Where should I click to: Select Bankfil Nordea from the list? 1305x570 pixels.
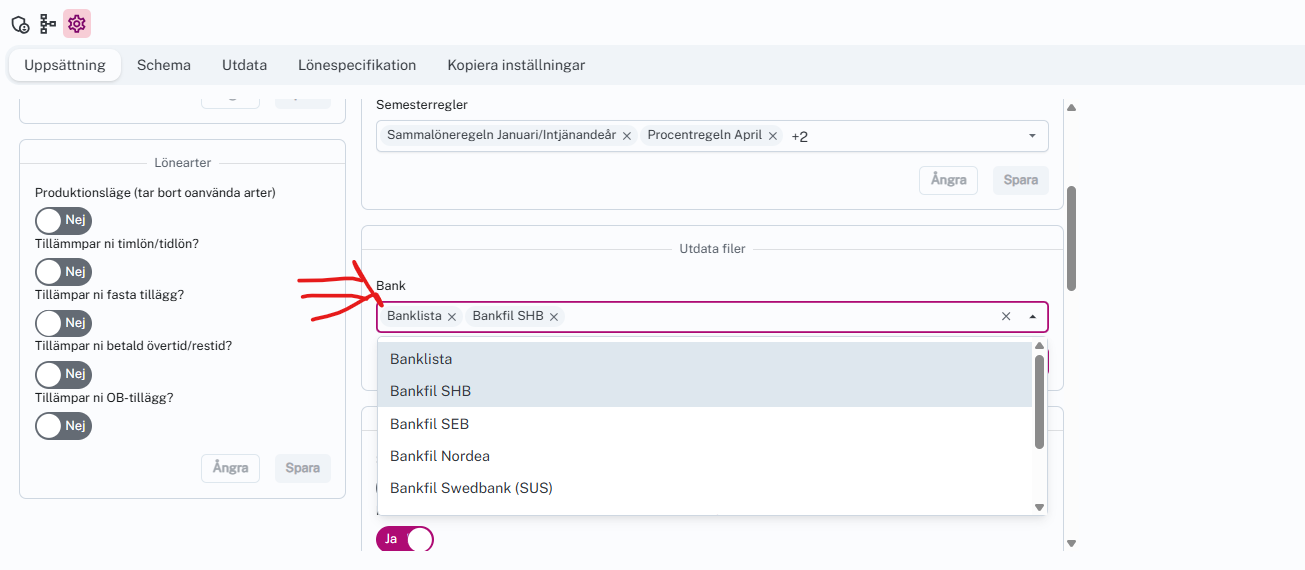pos(440,456)
